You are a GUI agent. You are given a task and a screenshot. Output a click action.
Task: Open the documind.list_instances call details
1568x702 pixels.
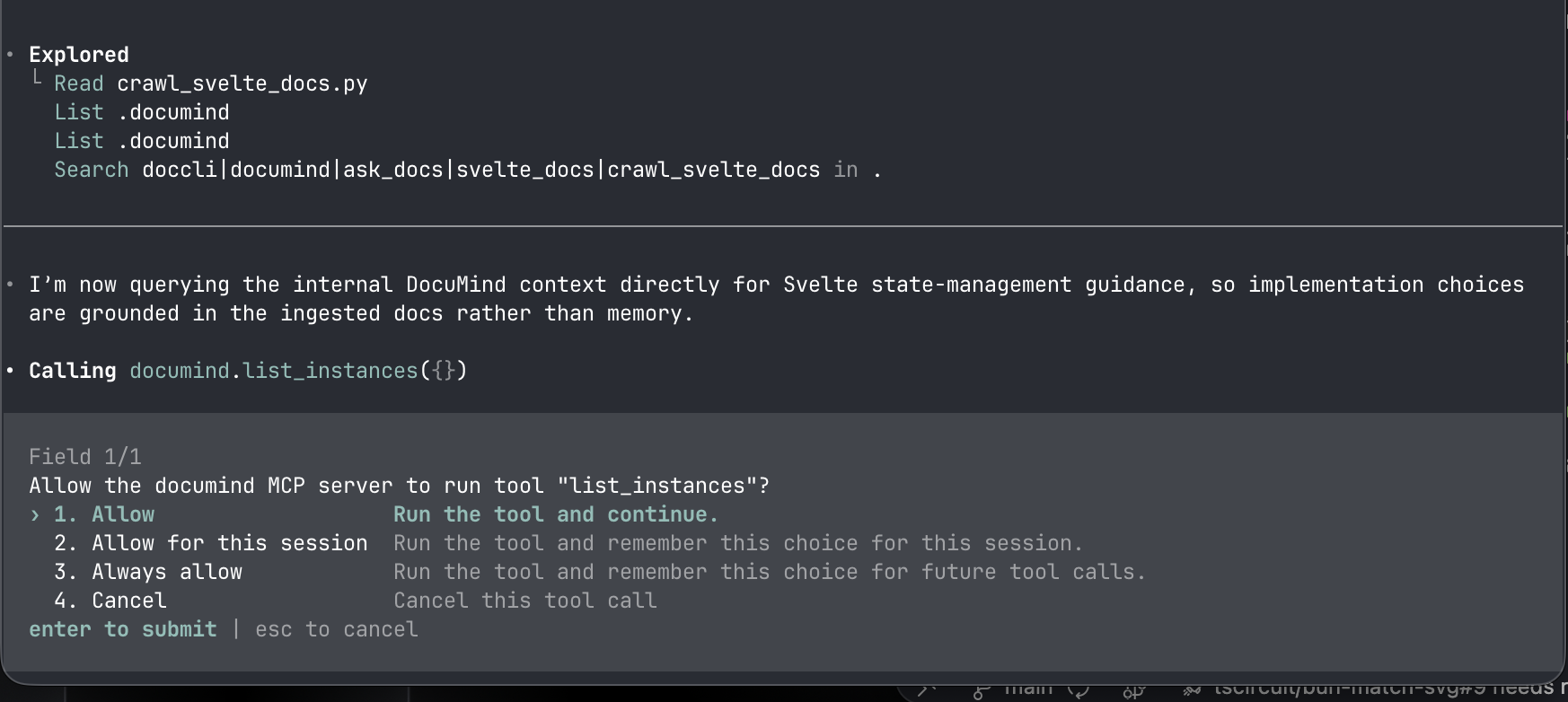coord(297,370)
